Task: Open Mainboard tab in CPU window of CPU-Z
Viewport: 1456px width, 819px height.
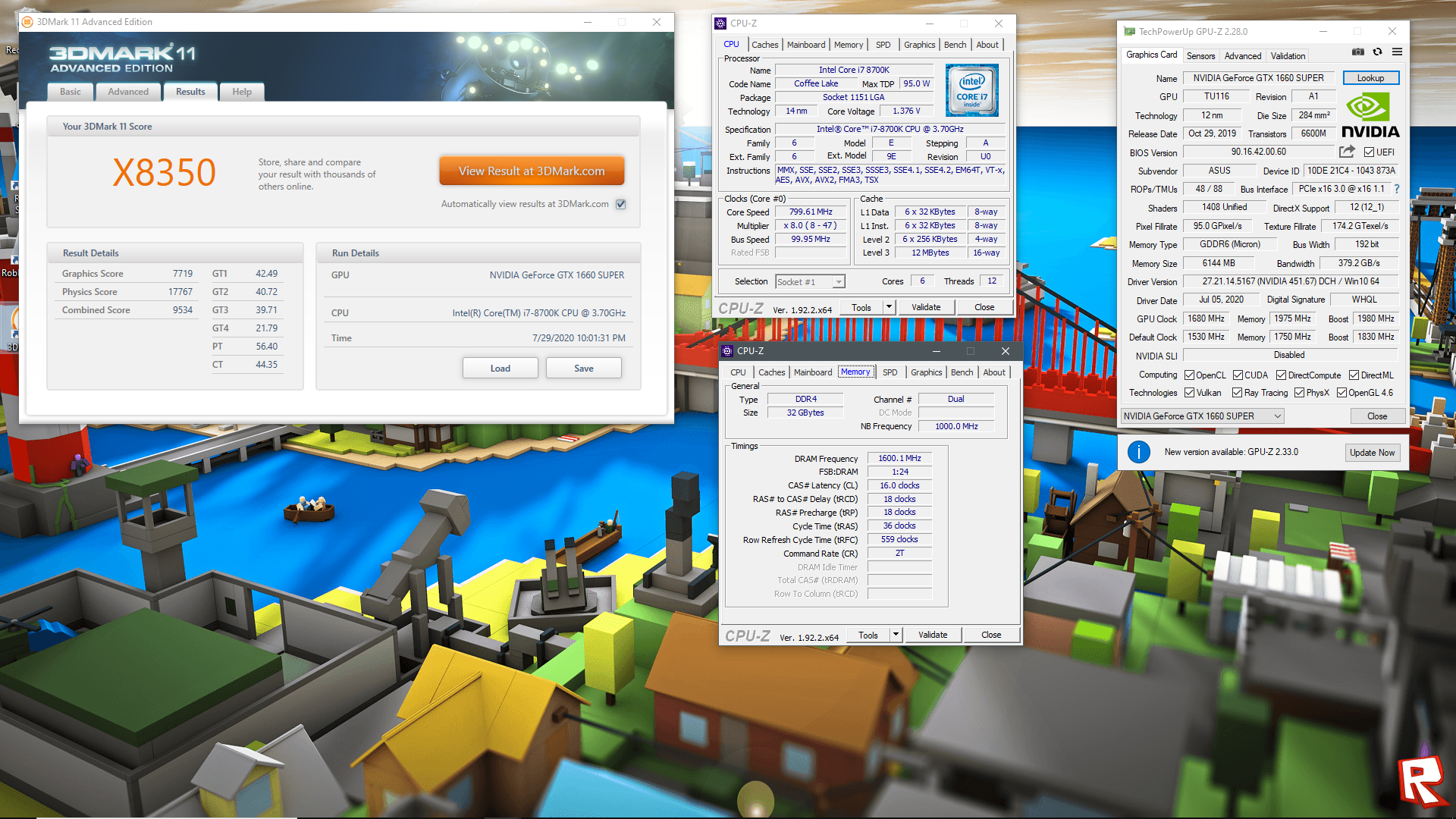Action: click(805, 45)
